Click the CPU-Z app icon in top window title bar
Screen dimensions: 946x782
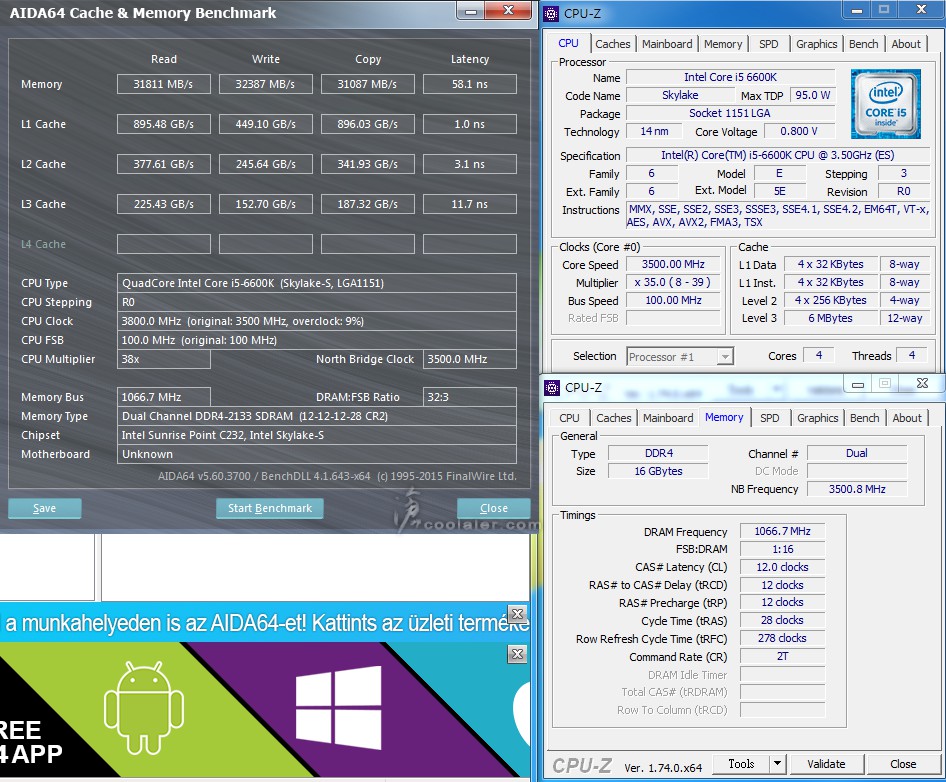551,13
